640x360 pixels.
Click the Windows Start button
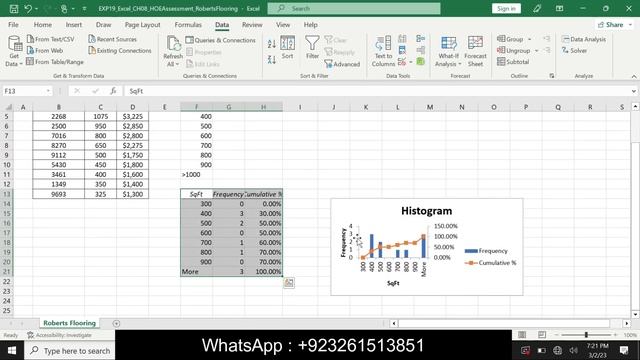coord(12,351)
